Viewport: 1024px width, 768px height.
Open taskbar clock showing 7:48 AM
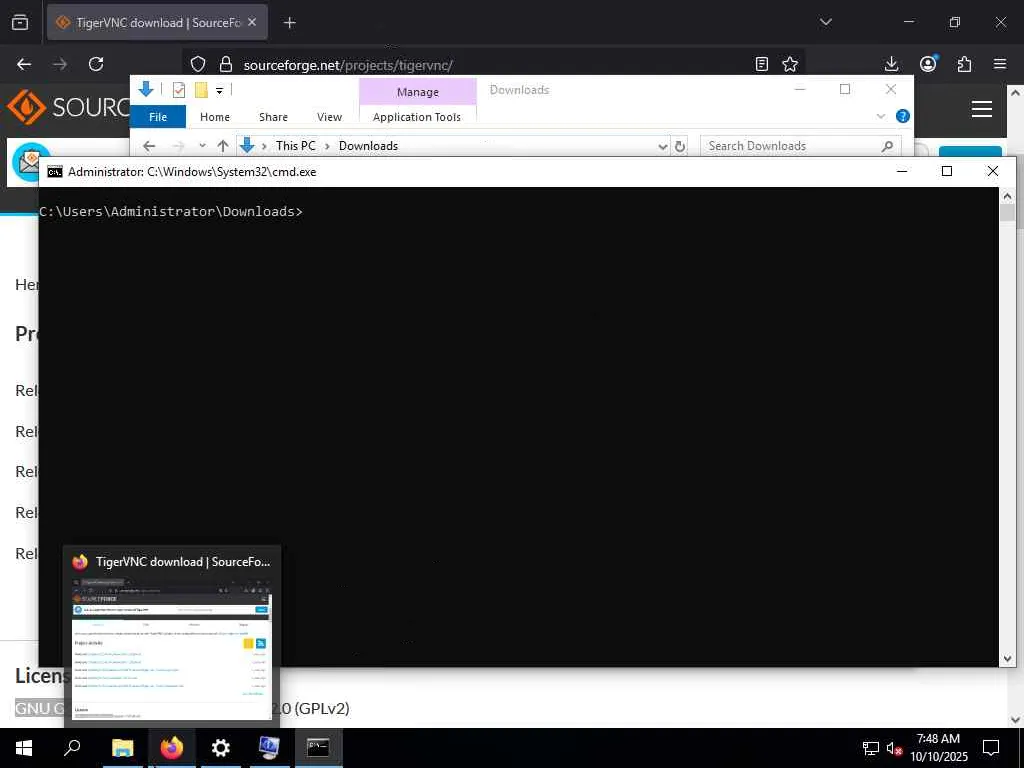[x=938, y=748]
